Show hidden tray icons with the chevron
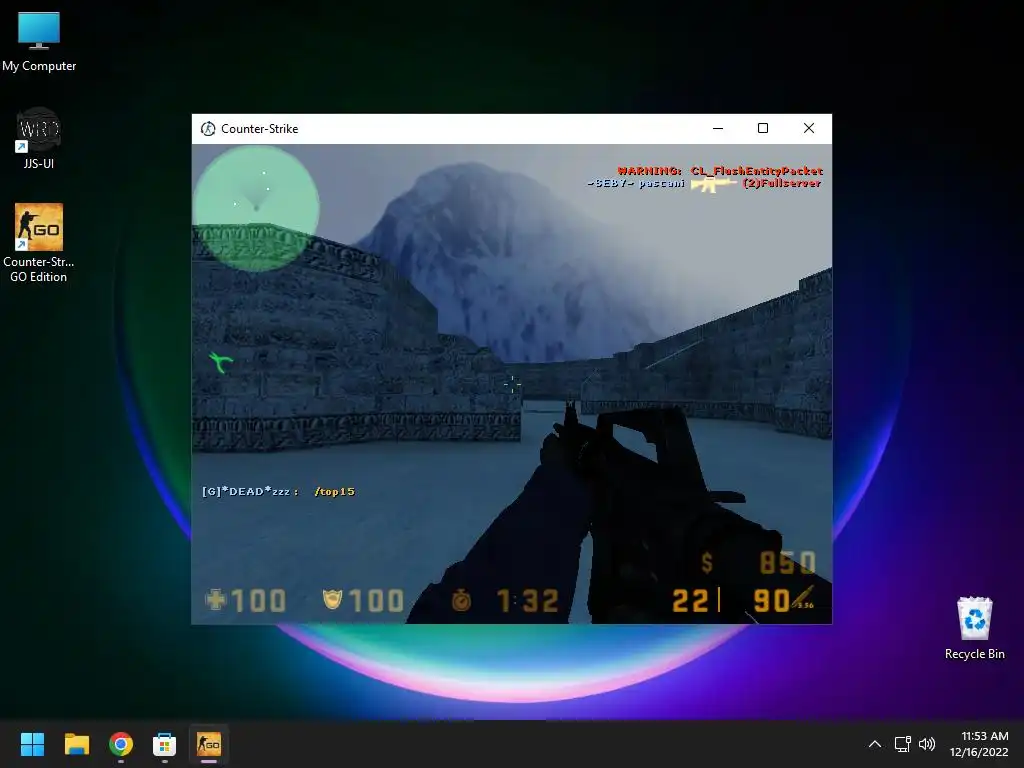This screenshot has width=1024, height=768. pyautogui.click(x=875, y=744)
